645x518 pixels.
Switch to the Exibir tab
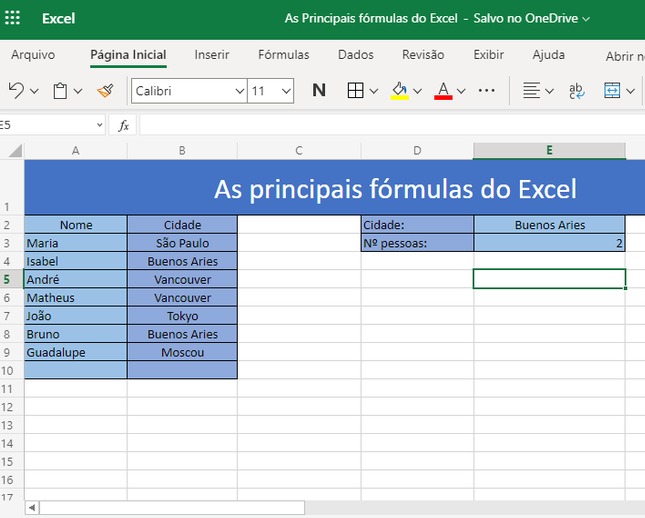488,55
